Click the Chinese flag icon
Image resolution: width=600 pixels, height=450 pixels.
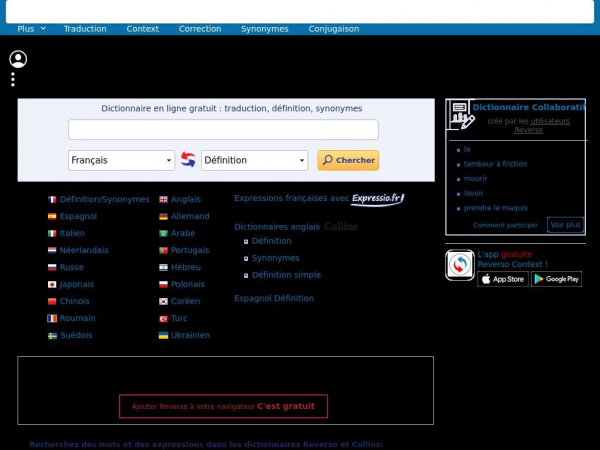click(52, 302)
